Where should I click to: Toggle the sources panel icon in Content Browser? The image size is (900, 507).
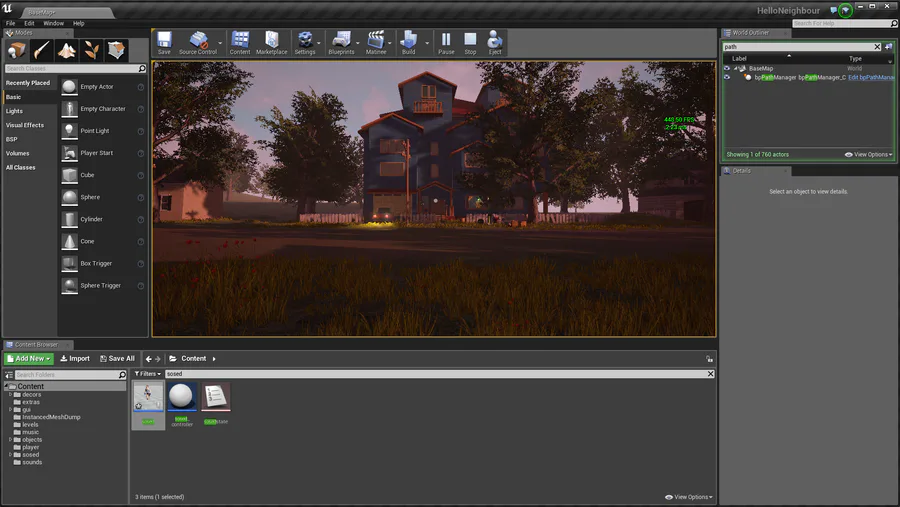click(x=9, y=374)
